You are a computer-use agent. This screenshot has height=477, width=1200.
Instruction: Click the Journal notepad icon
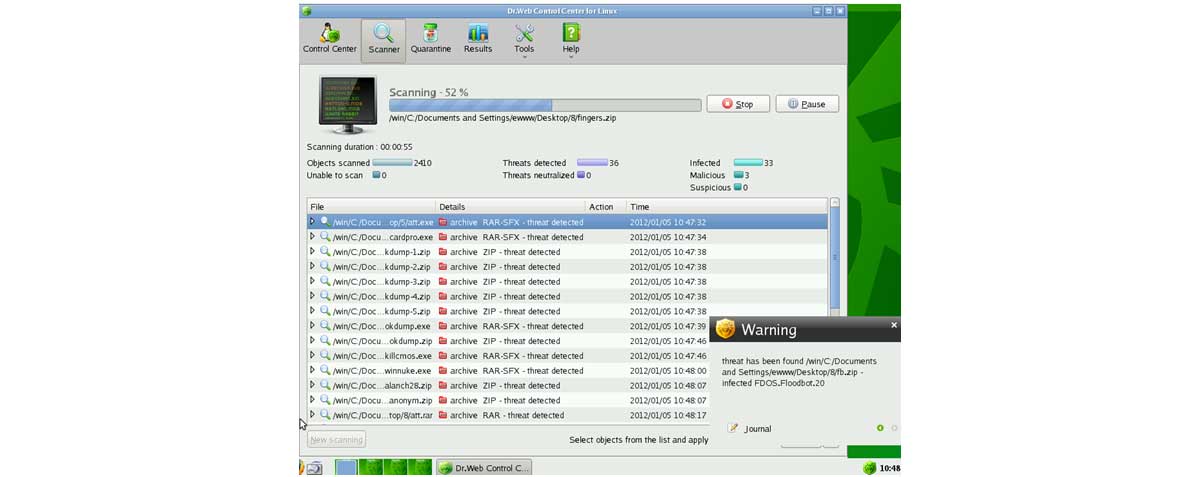point(734,428)
